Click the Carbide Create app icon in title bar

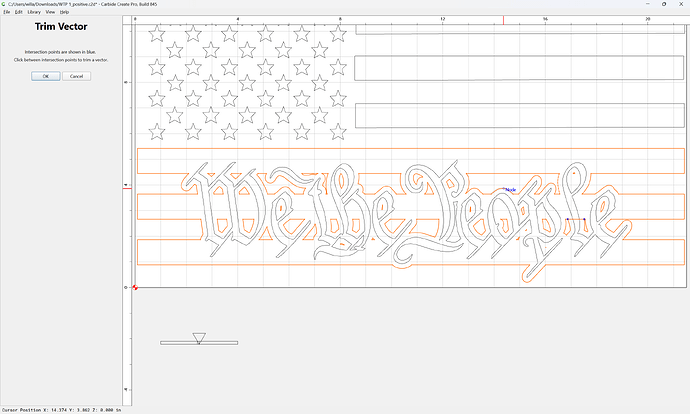[4, 4]
